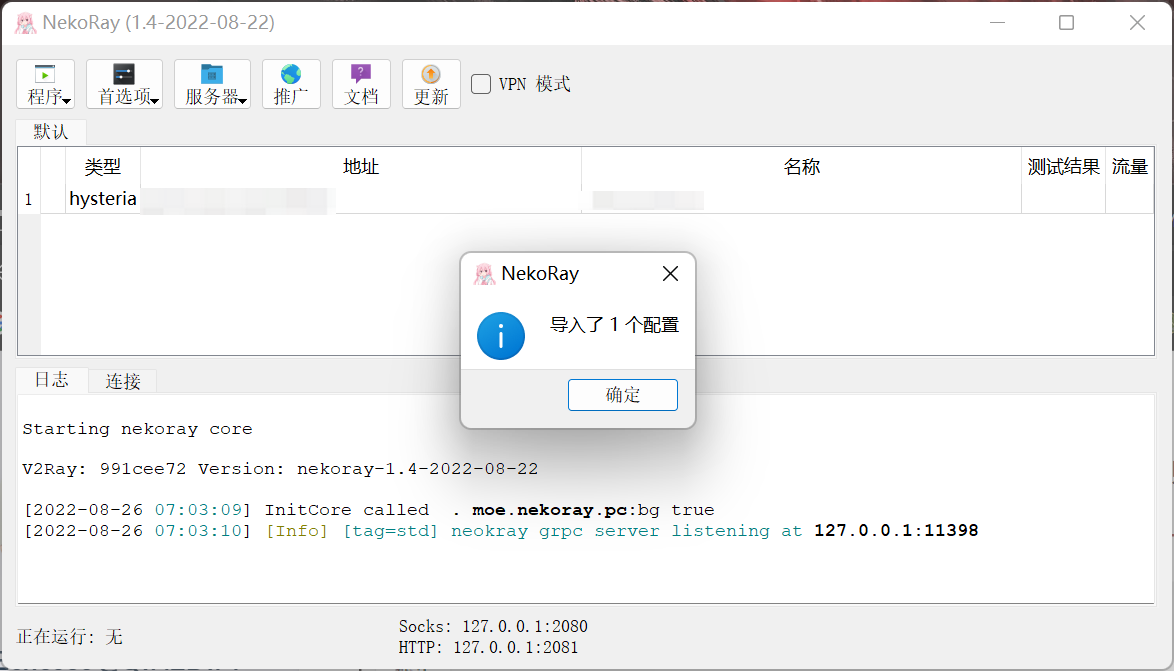1174x671 pixels.
Task: Expand the 首选项 dropdown arrow
Action: (155, 101)
